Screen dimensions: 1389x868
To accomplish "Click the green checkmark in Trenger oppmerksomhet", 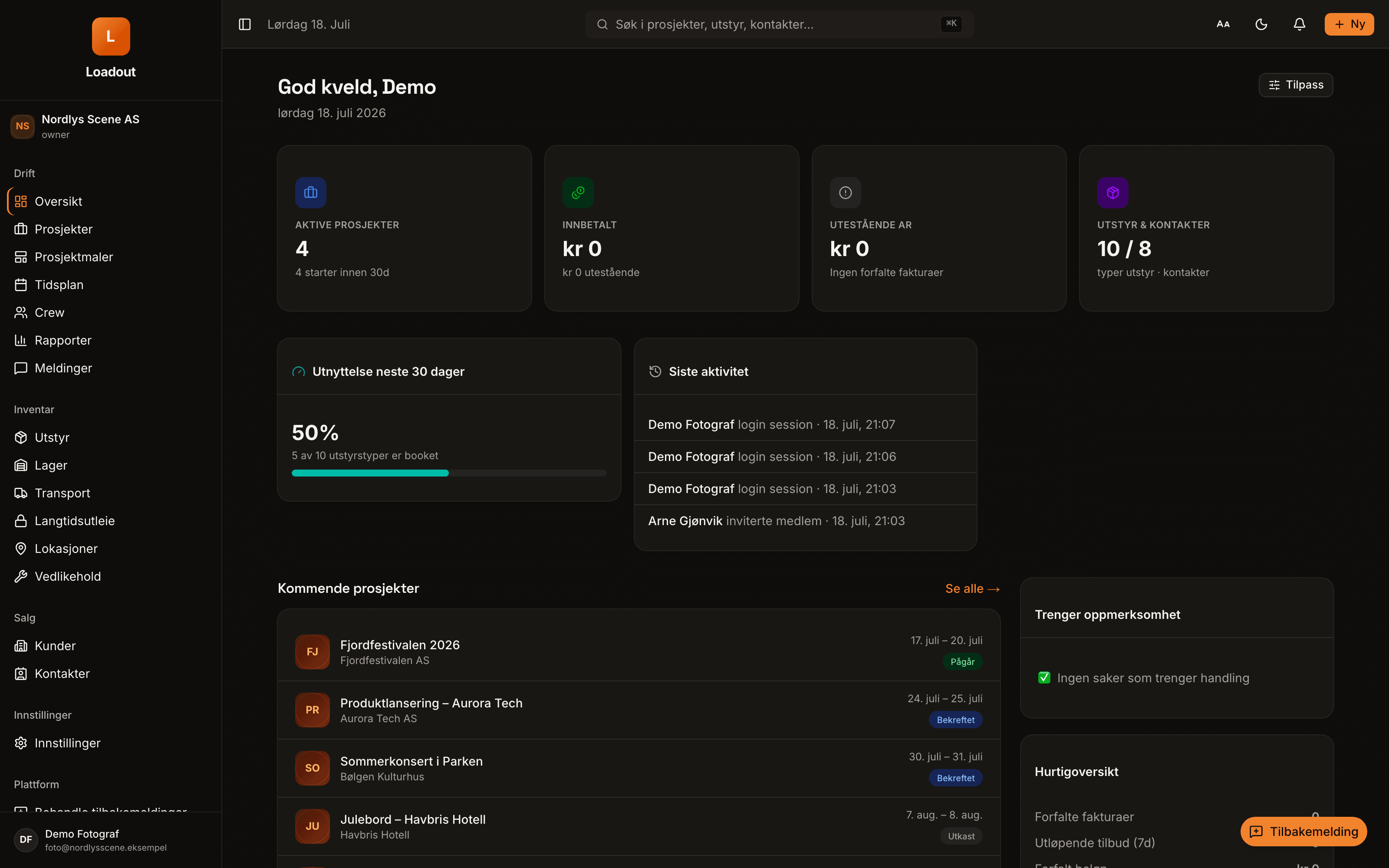I will pyautogui.click(x=1044, y=678).
